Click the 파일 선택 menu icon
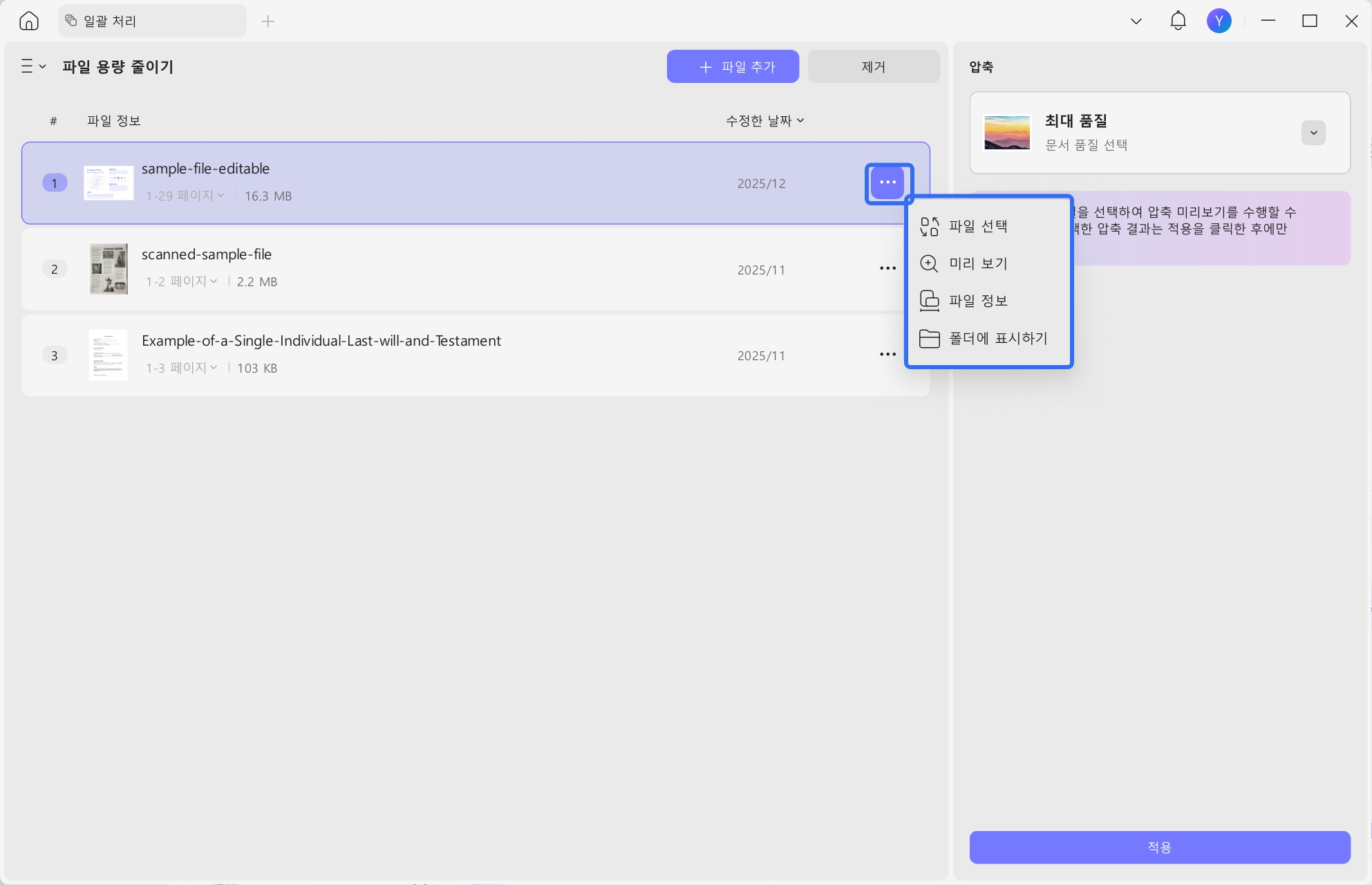 point(930,226)
